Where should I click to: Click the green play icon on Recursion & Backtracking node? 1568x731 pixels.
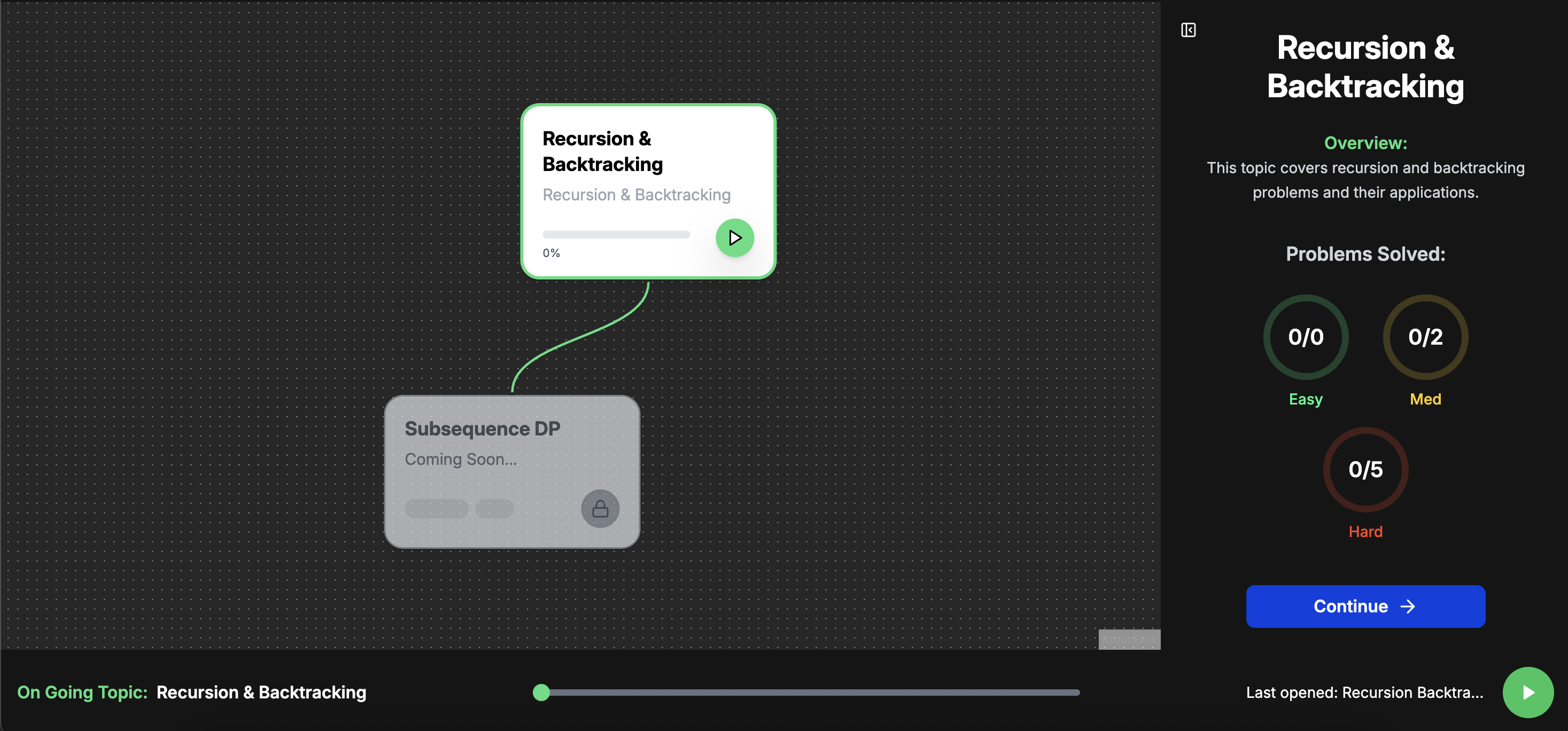click(x=734, y=237)
